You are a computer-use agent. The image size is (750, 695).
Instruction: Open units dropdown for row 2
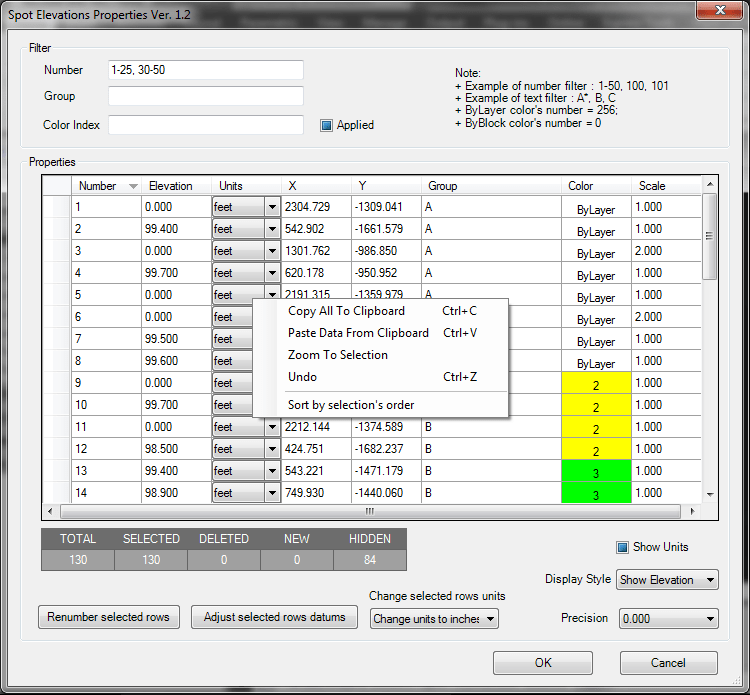(x=272, y=229)
